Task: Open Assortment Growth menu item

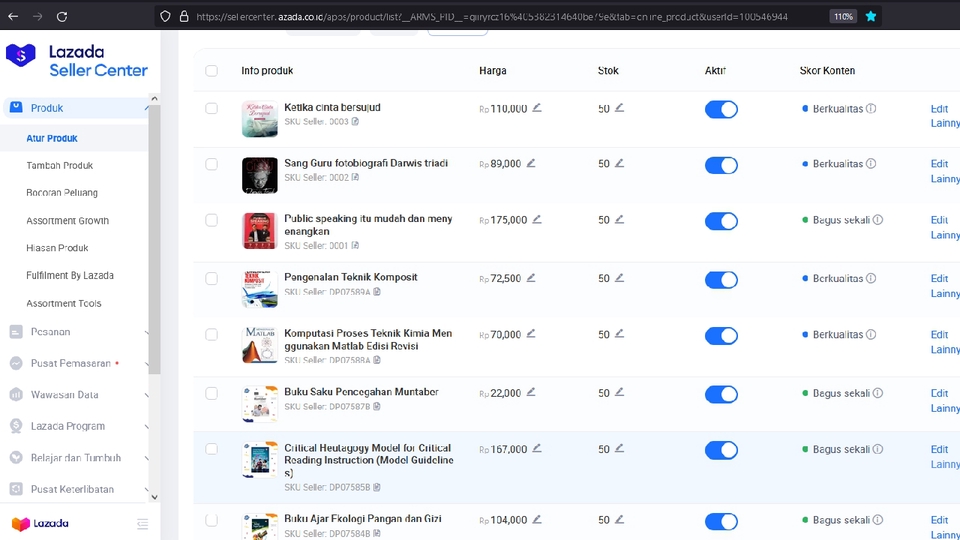Action: point(67,220)
